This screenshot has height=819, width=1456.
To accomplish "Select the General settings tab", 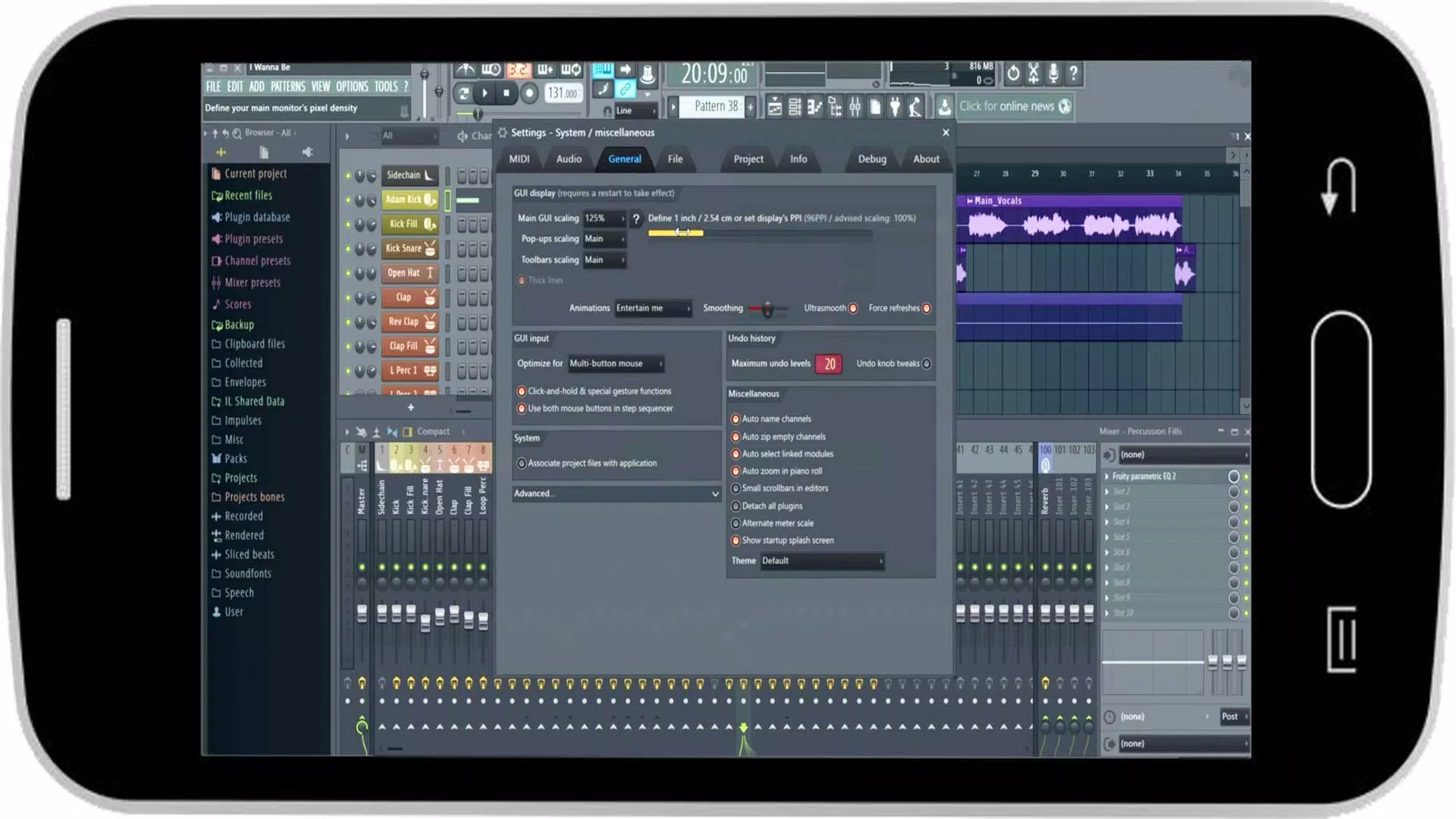I will click(x=623, y=158).
